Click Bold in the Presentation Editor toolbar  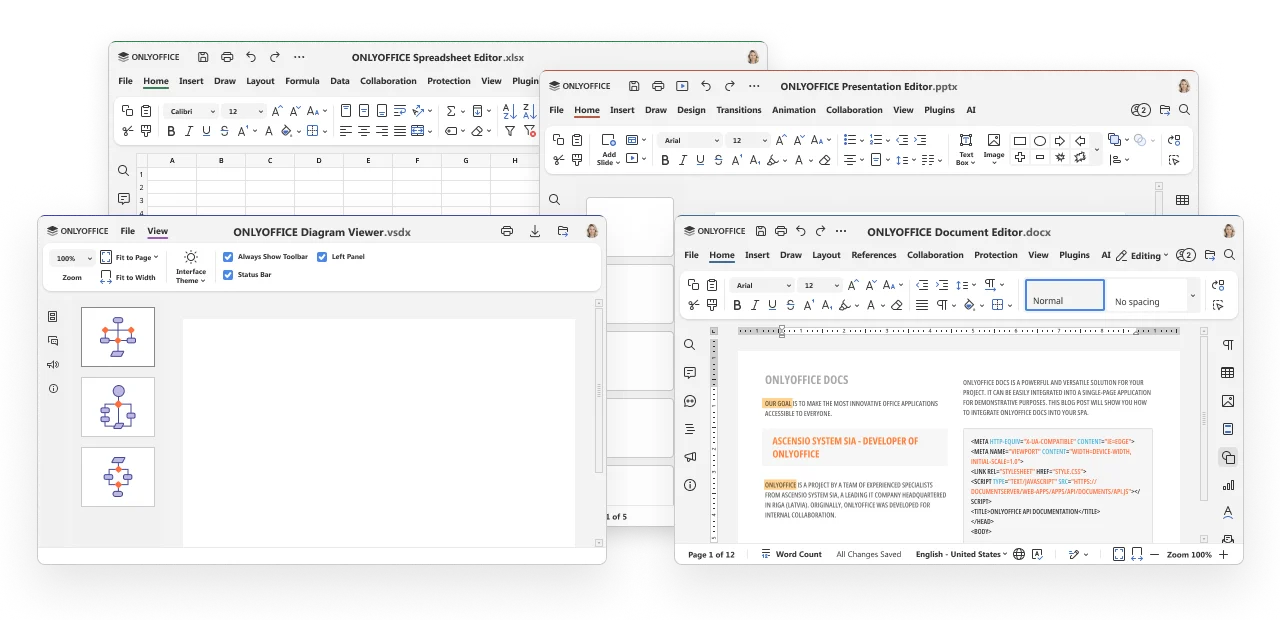pos(666,160)
